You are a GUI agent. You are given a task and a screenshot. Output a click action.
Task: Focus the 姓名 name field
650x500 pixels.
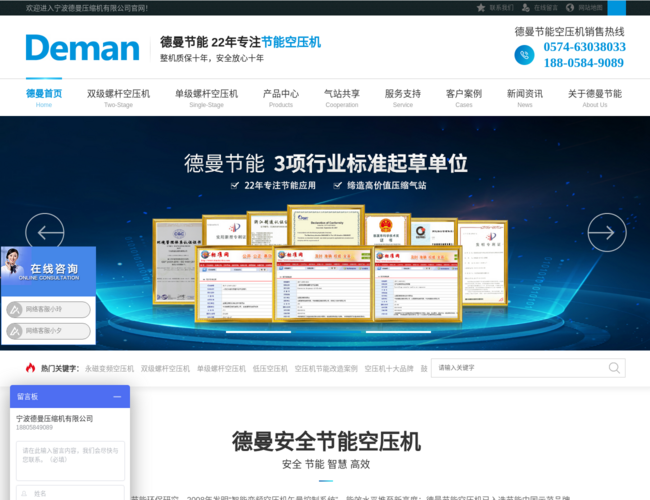click(70, 493)
